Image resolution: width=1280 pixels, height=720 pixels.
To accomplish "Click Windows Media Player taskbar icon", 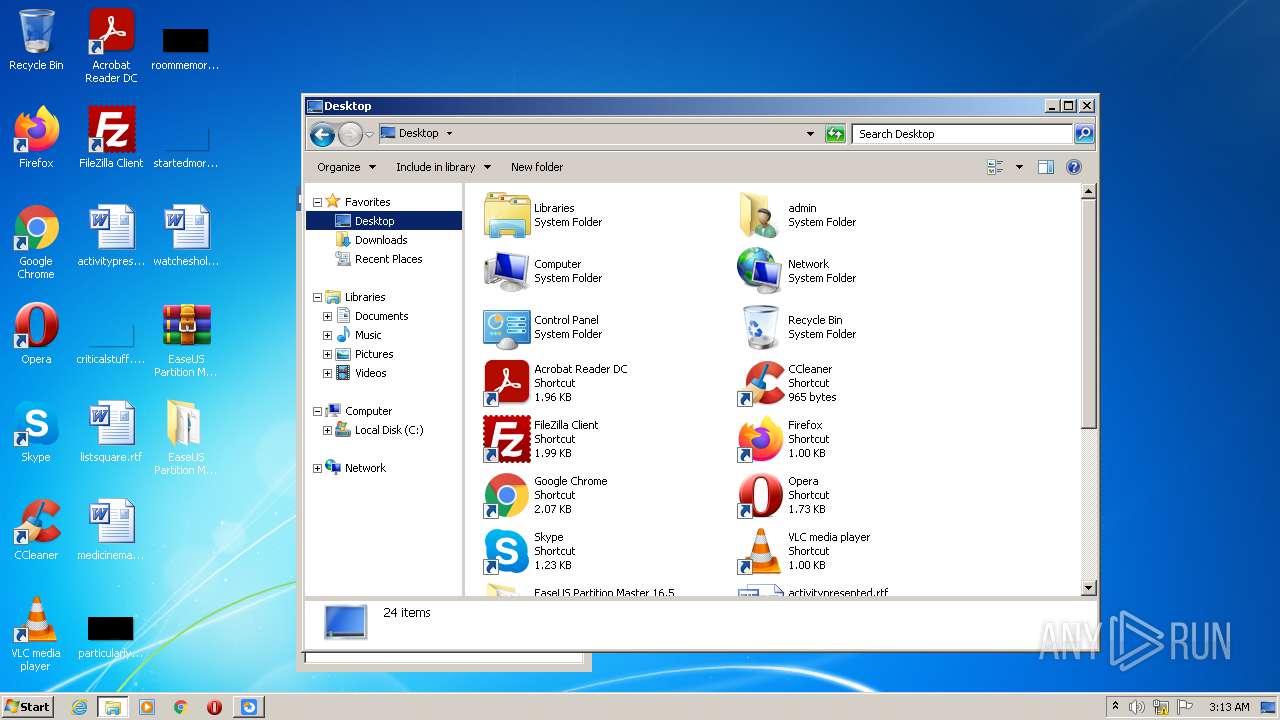I will tap(147, 707).
